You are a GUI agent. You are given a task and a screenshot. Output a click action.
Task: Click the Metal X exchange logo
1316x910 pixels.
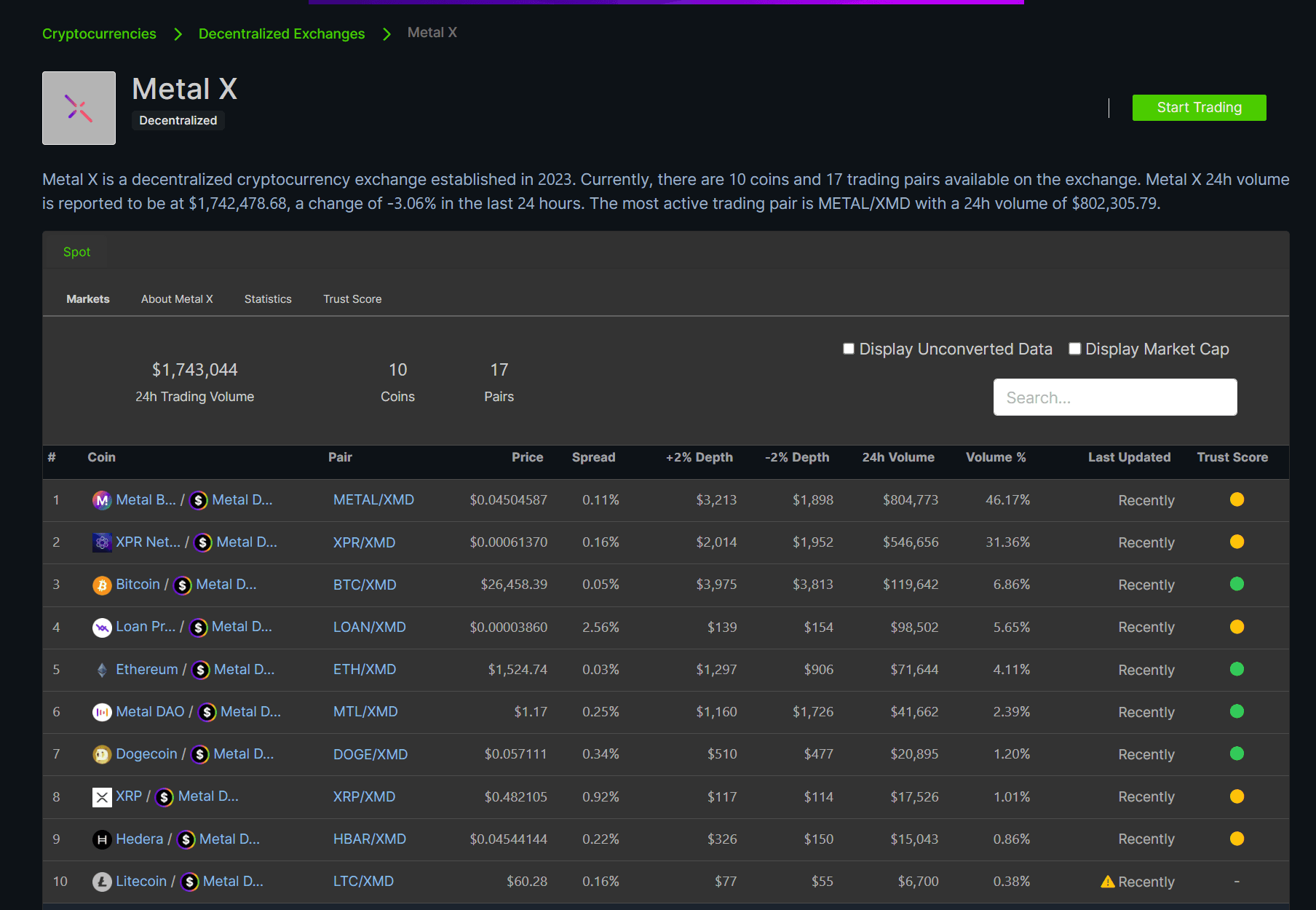coord(79,108)
